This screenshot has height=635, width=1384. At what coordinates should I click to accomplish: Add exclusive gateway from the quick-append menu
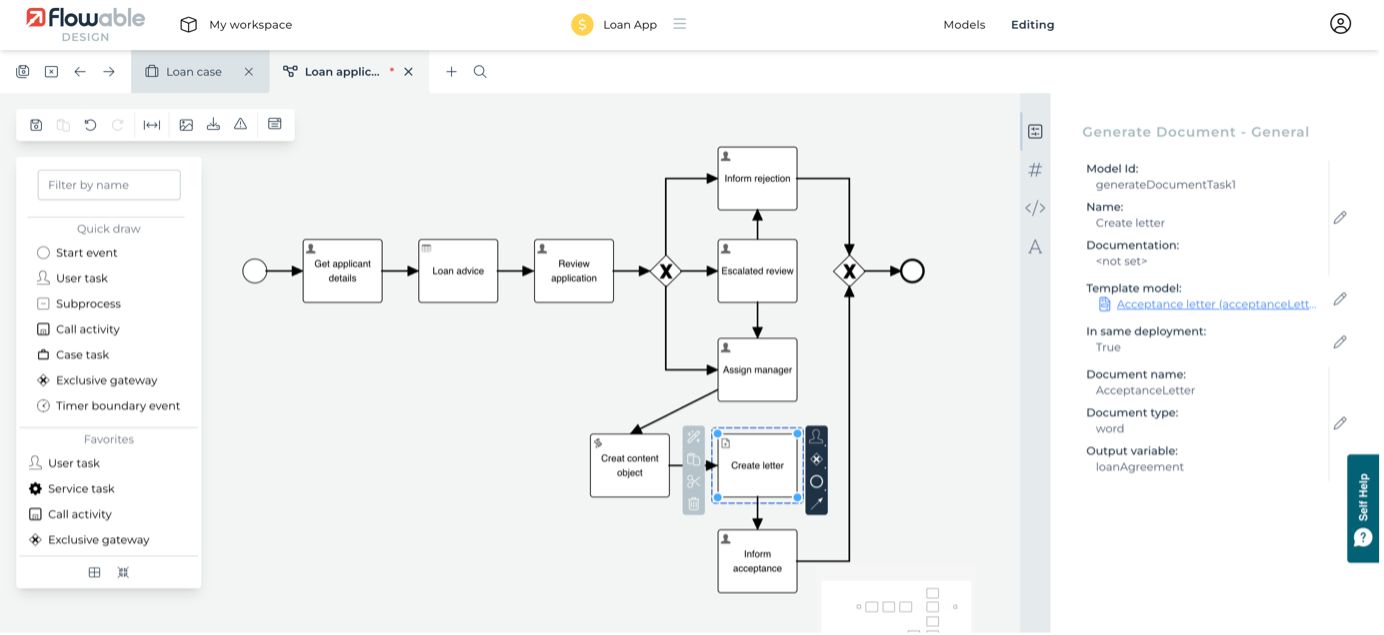pyautogui.click(x=816, y=459)
